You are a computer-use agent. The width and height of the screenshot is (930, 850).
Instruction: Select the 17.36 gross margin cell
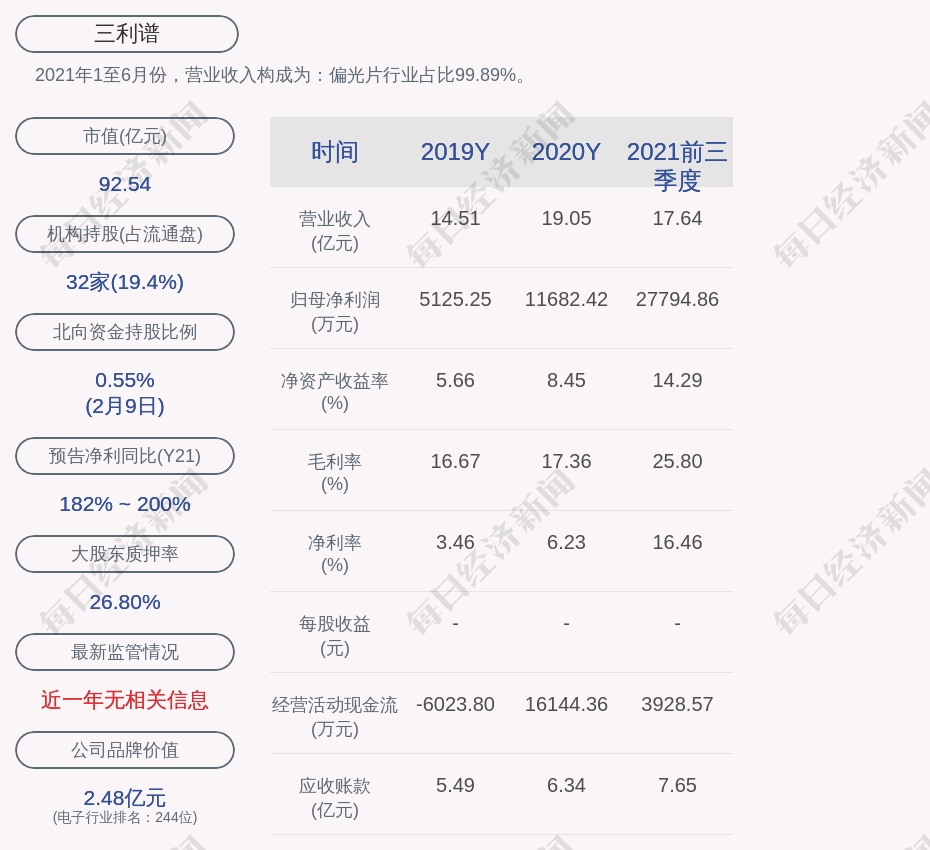(x=566, y=461)
